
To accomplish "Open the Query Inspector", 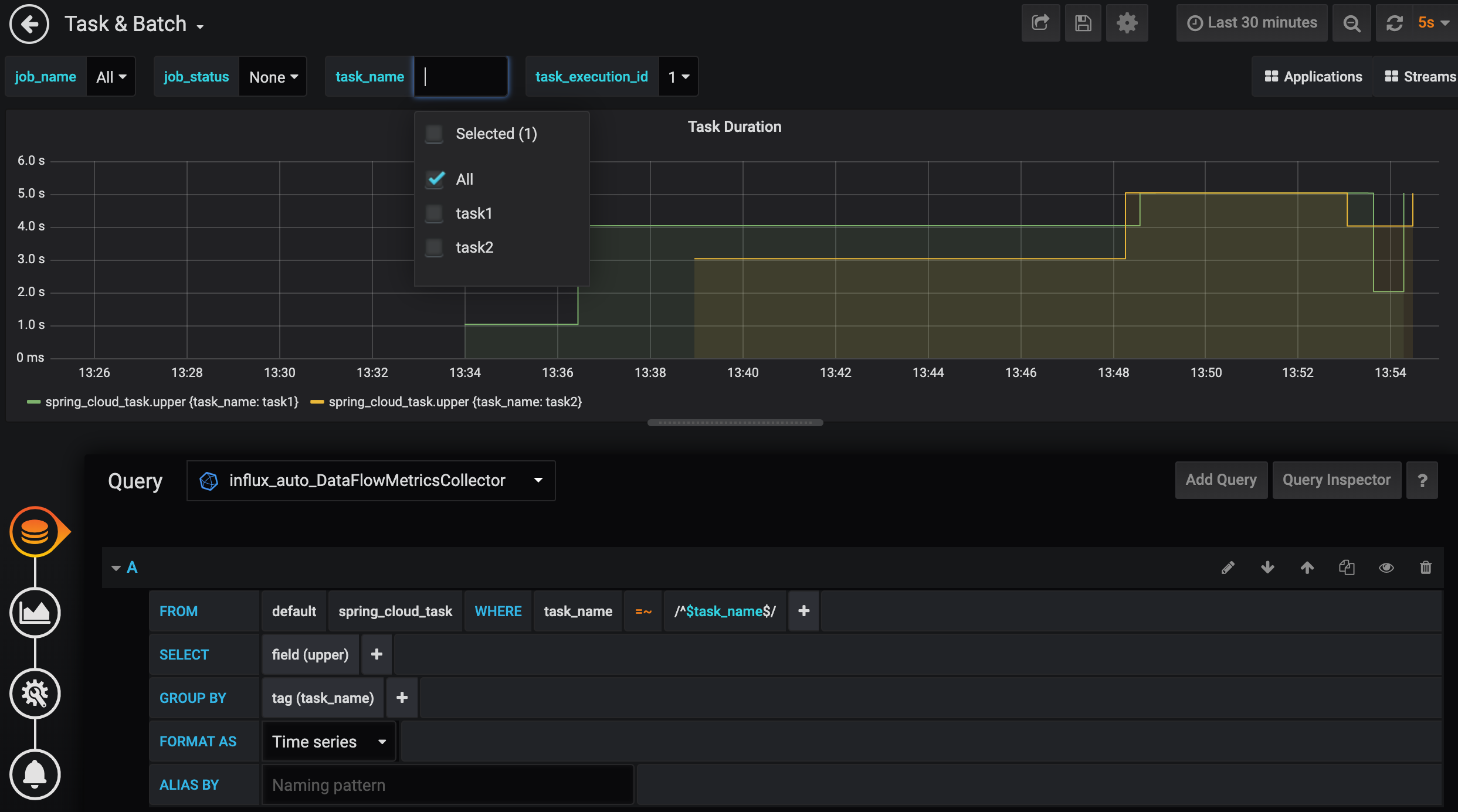I will point(1336,480).
